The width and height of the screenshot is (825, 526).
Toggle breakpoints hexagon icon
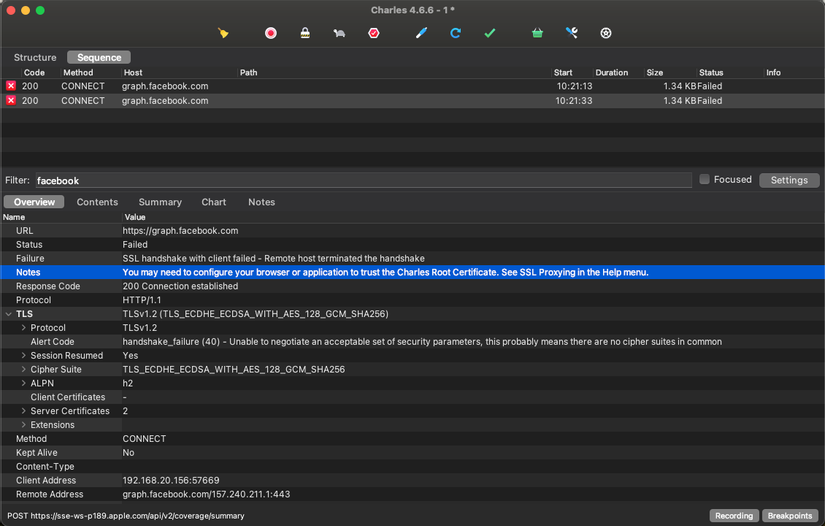(x=374, y=33)
